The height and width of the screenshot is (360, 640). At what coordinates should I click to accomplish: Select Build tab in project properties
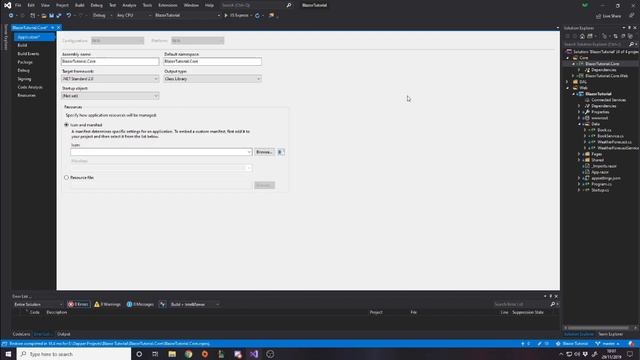(22, 45)
